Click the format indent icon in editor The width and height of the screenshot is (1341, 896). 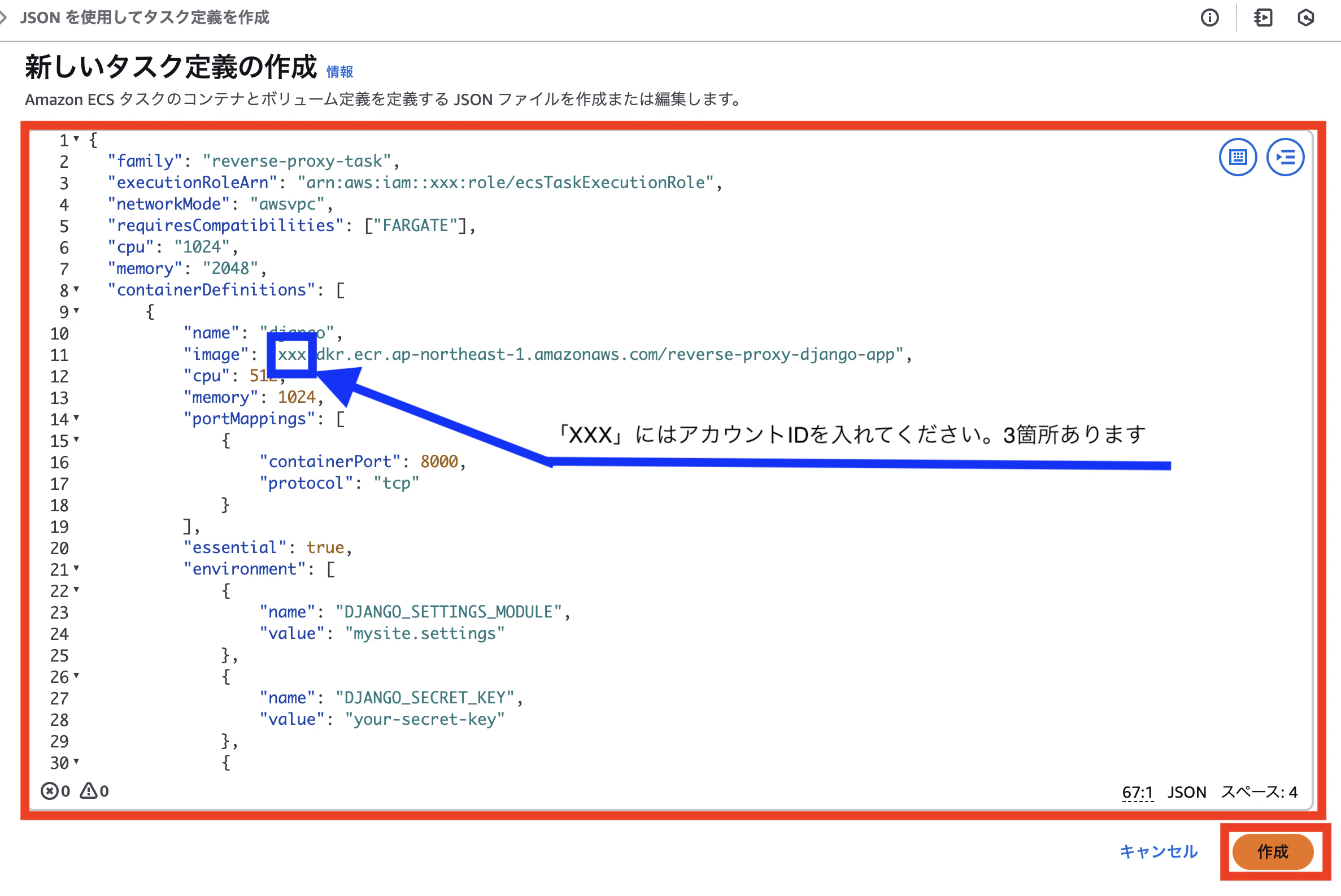pyautogui.click(x=1285, y=157)
